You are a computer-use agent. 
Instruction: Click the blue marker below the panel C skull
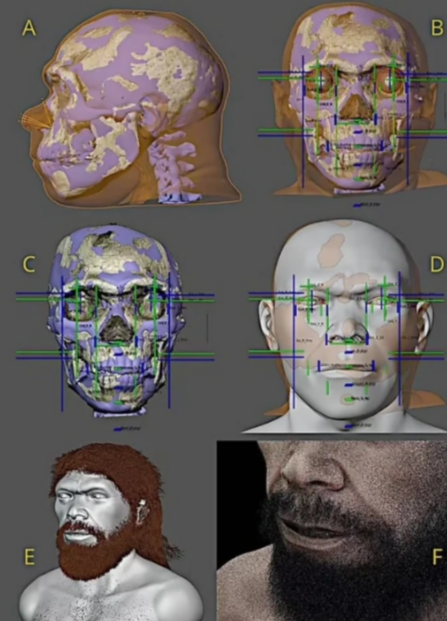[x=126, y=429]
